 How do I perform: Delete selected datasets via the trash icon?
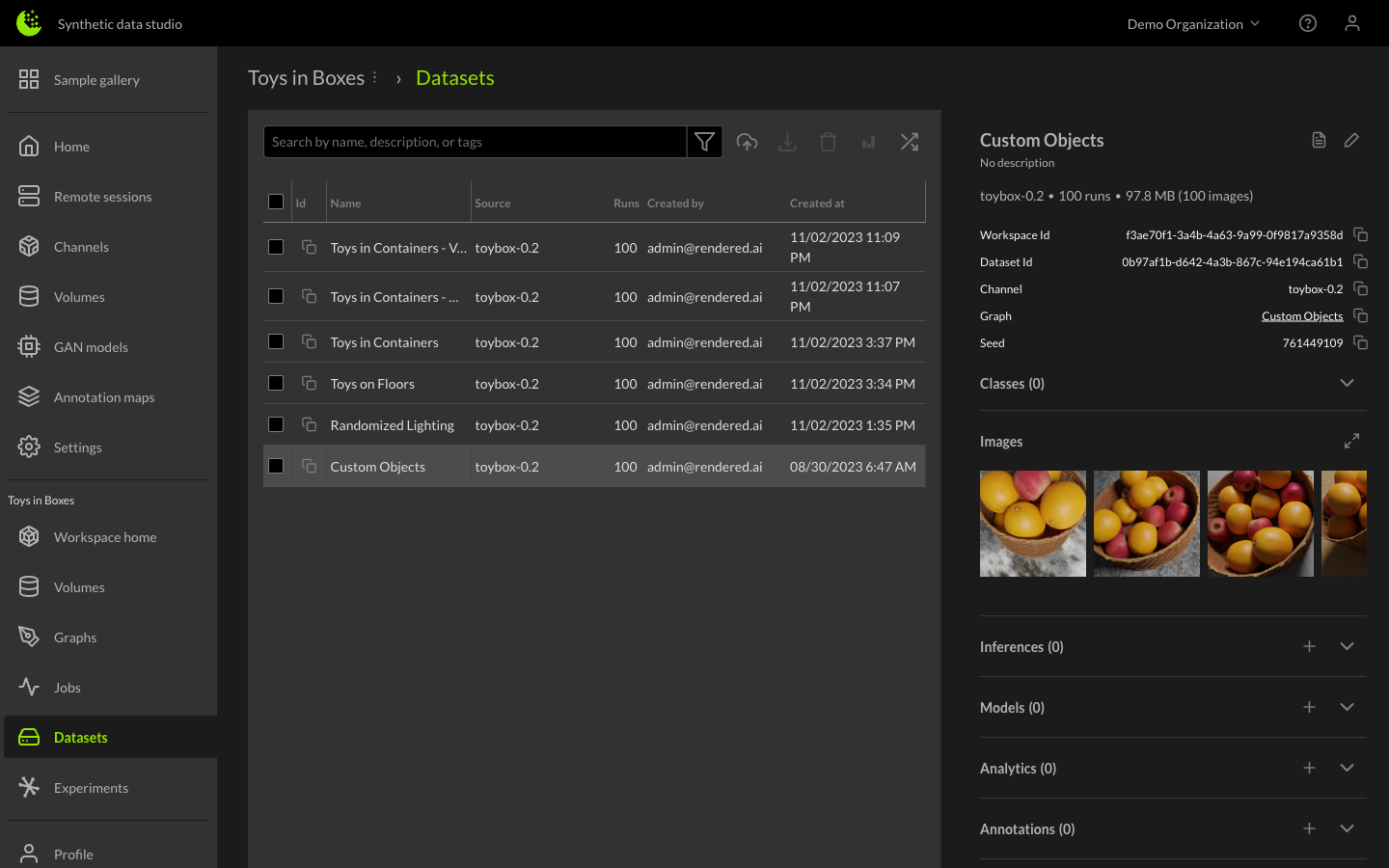click(x=828, y=141)
